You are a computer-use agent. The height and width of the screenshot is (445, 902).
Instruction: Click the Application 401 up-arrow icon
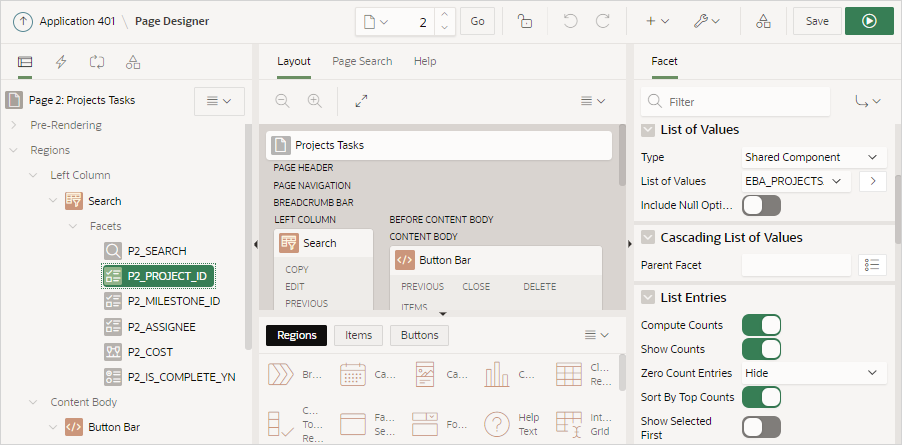click(22, 22)
